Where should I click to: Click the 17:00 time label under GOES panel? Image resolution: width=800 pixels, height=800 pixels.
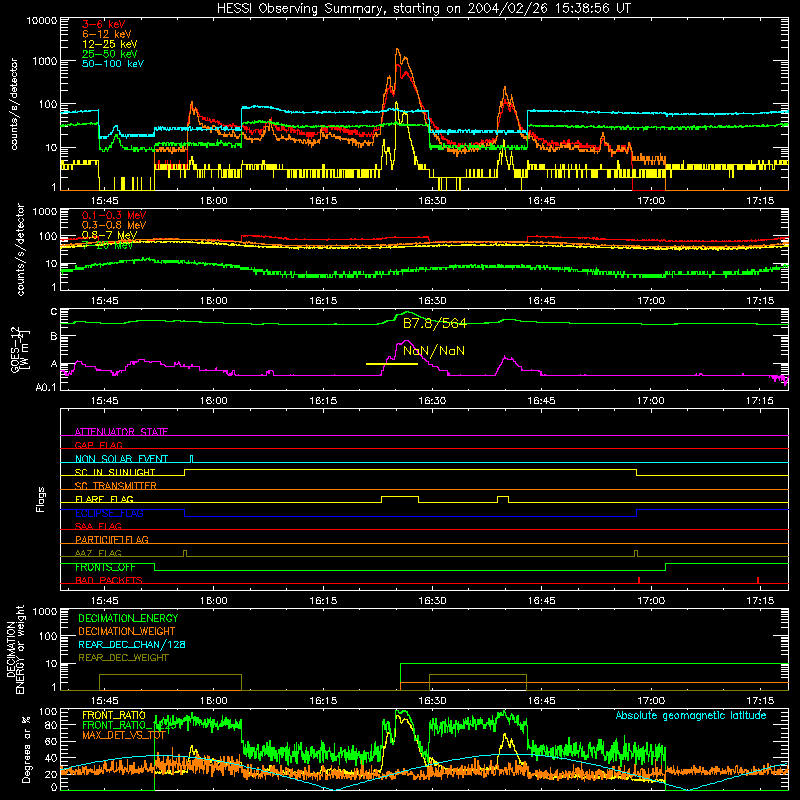coord(651,401)
